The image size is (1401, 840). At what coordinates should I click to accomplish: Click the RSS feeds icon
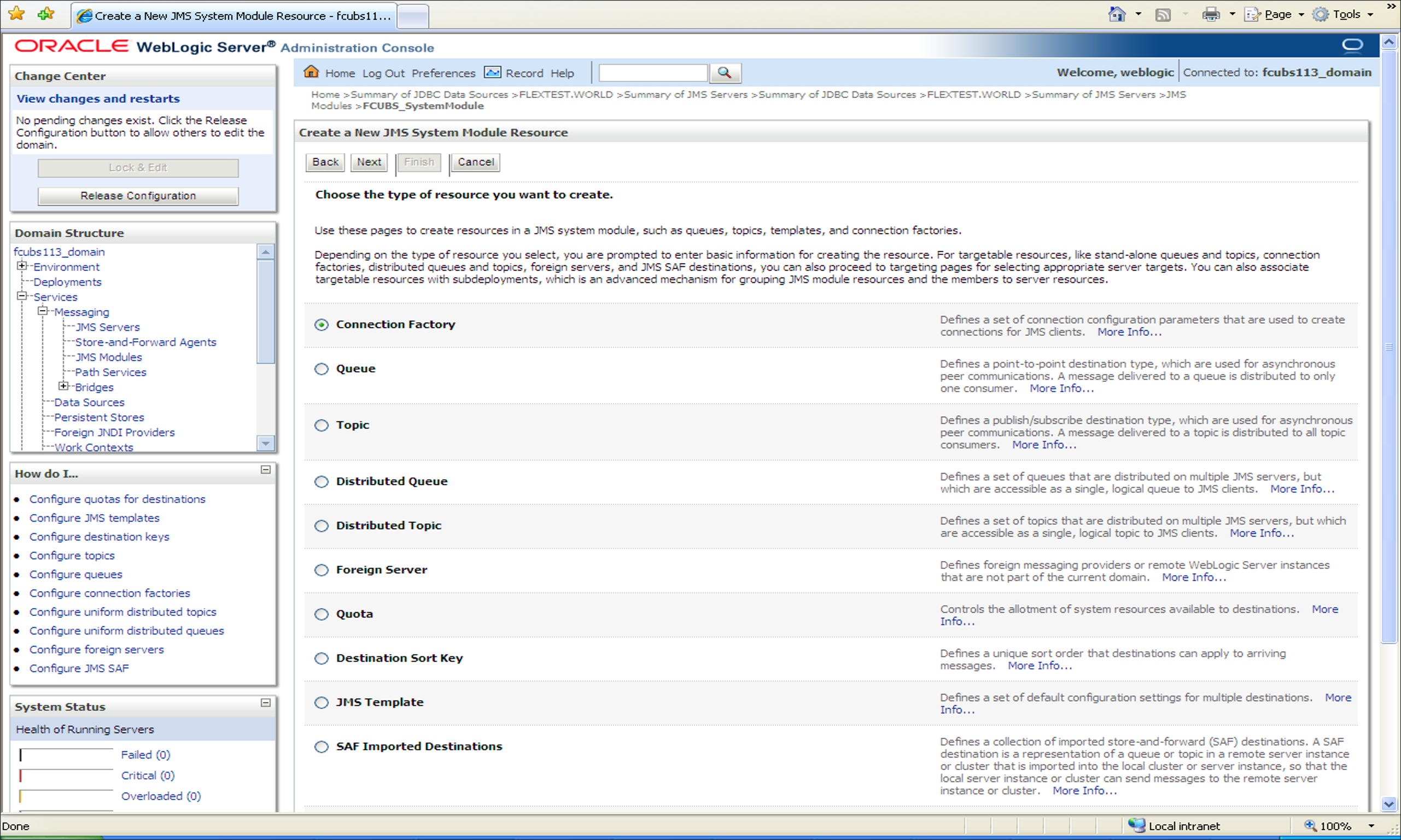(x=1162, y=14)
